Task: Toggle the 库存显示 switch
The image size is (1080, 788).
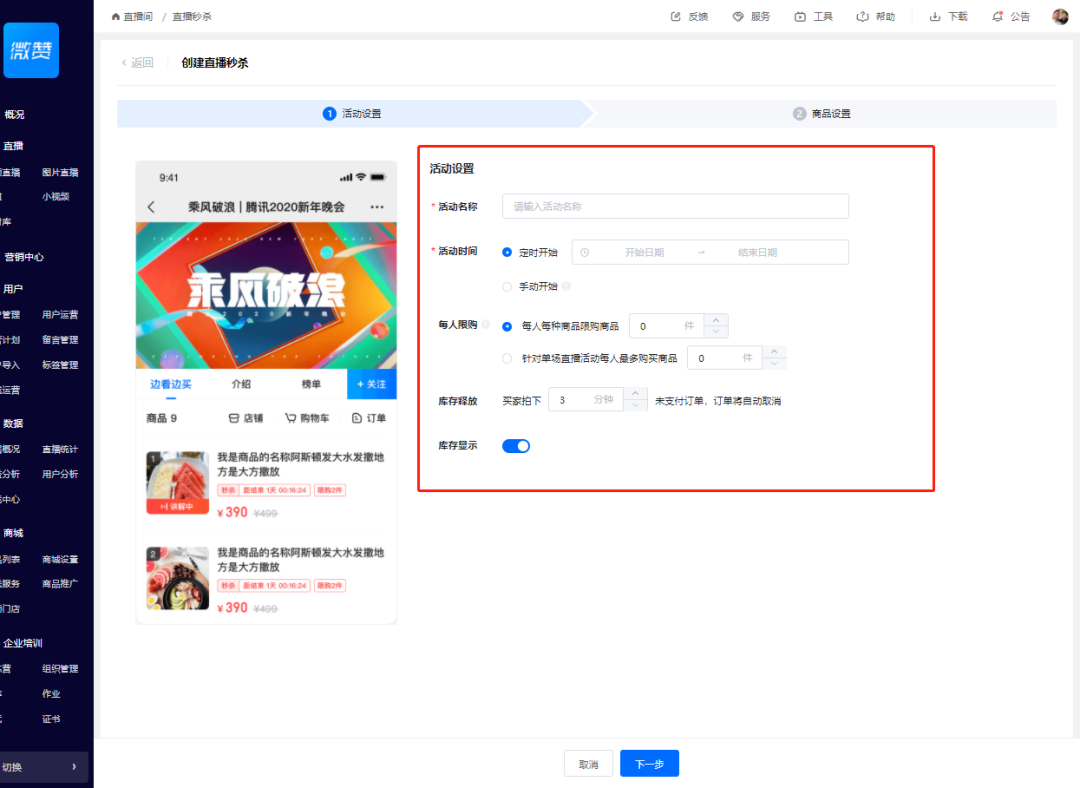Action: point(516,446)
